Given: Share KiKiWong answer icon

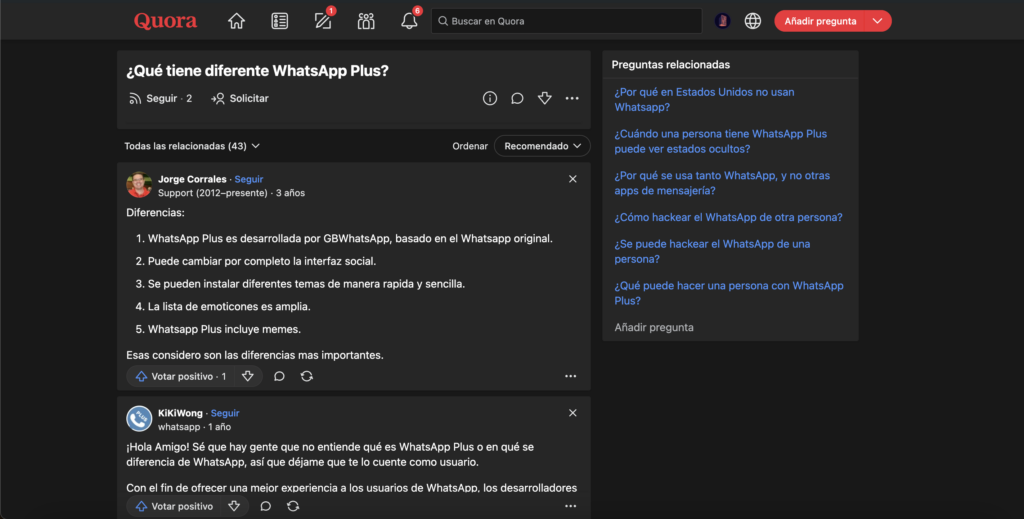Looking at the screenshot, I should click(x=293, y=506).
